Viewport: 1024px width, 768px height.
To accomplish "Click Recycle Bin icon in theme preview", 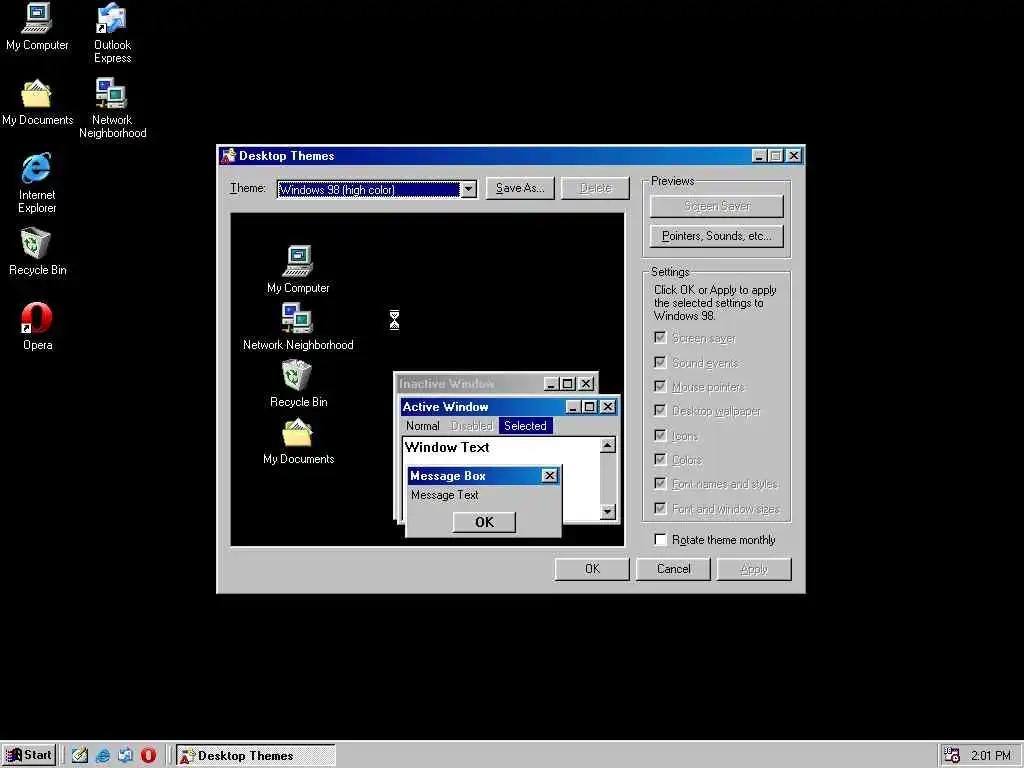I will (x=298, y=383).
